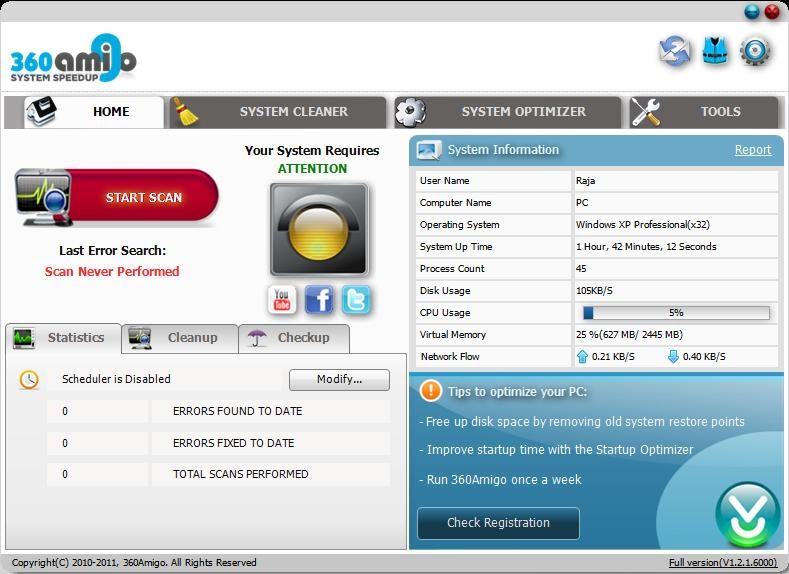
Task: Click the System Up Time value
Action: point(646,247)
